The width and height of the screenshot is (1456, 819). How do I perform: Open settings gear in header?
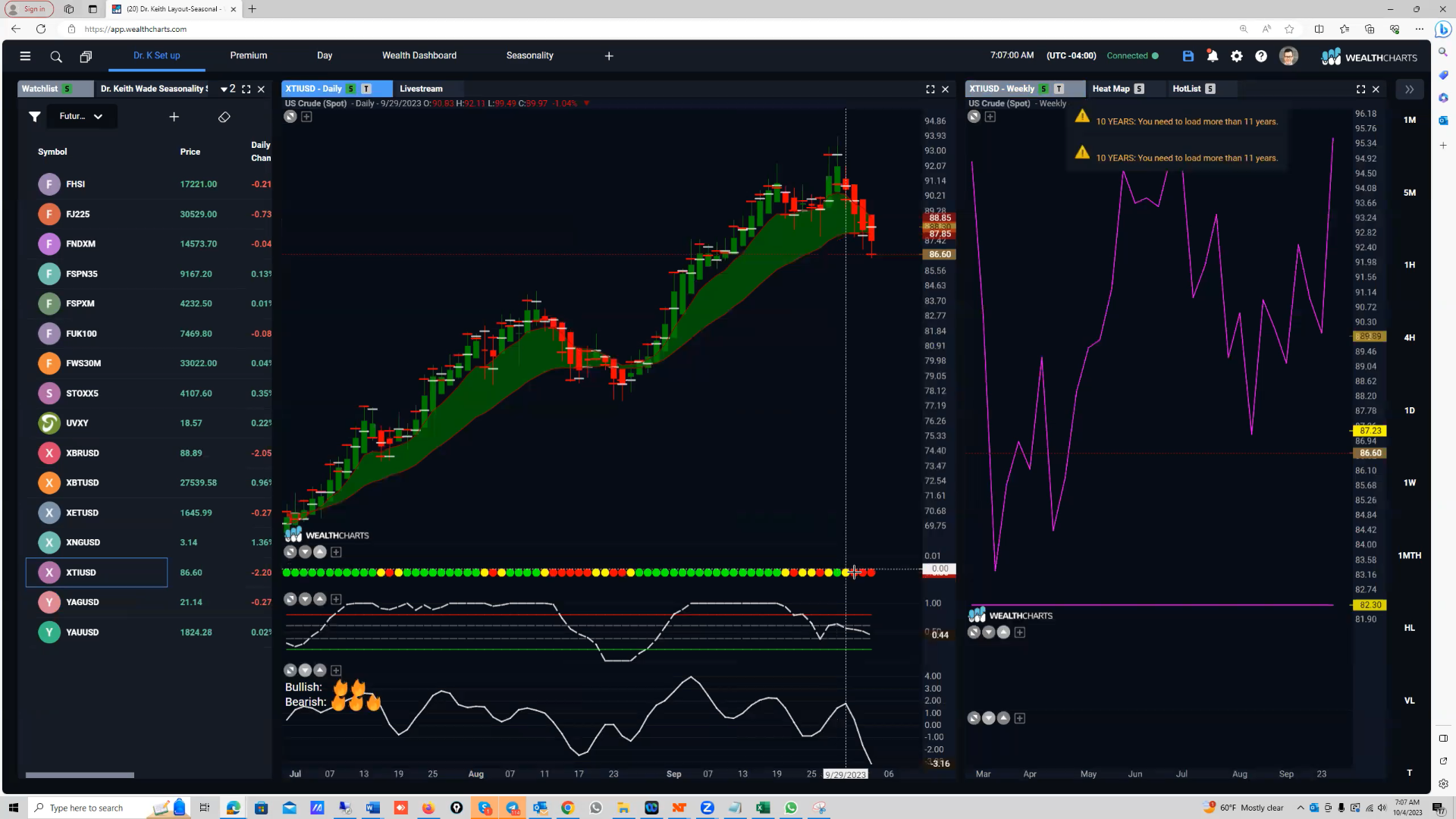[1237, 56]
